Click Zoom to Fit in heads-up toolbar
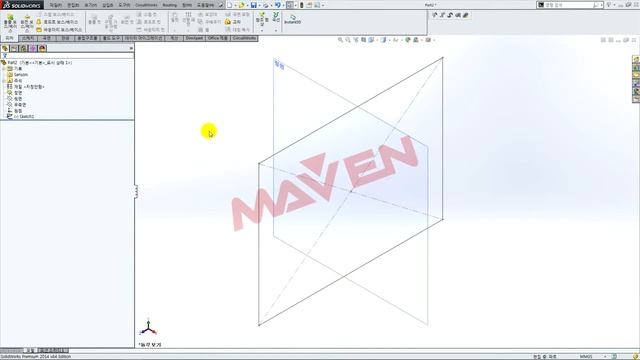 pos(340,40)
